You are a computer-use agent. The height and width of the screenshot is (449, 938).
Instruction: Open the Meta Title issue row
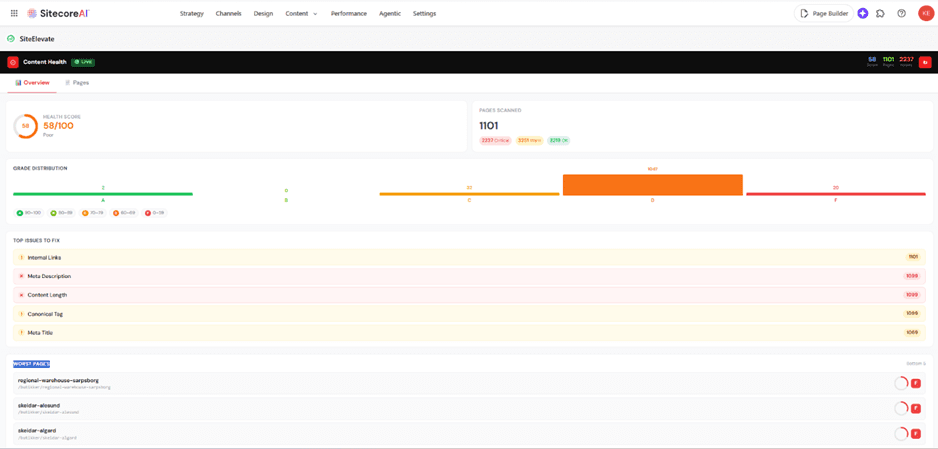tap(469, 332)
